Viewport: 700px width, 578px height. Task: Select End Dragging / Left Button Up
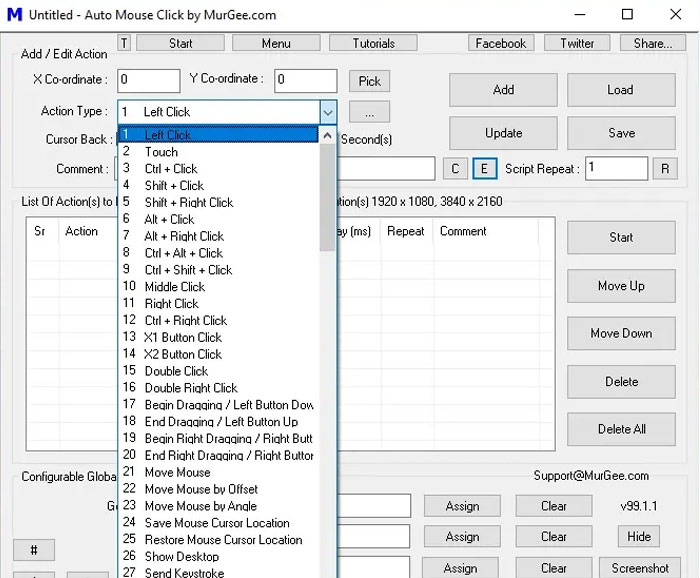pyautogui.click(x=218, y=422)
